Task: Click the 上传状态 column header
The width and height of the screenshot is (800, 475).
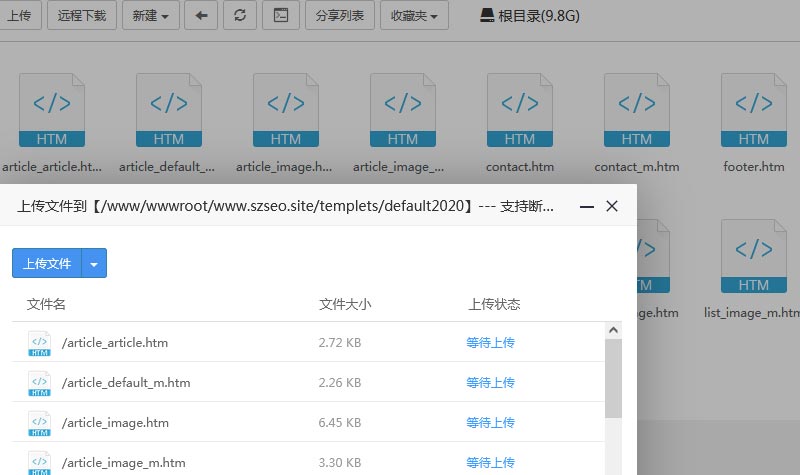Action: tap(494, 305)
